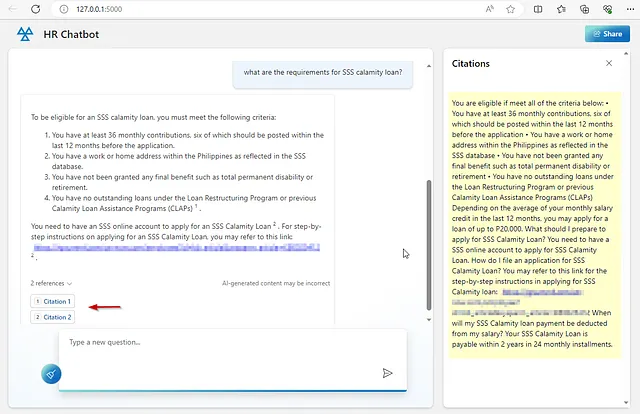Image resolution: width=640 pixels, height=414 pixels.
Task: Click chat scrollbar down arrow
Action: [x=429, y=320]
